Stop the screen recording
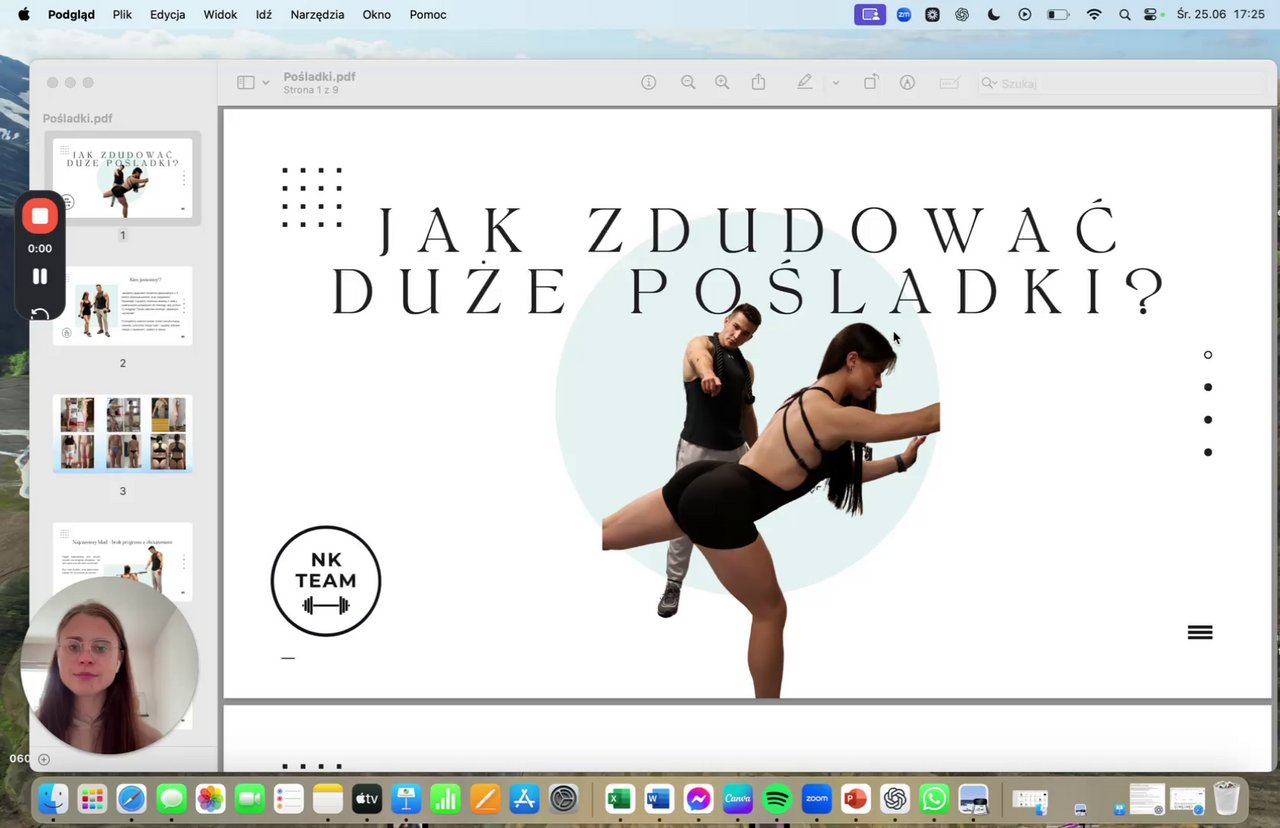The height and width of the screenshot is (828, 1280). 40,216
